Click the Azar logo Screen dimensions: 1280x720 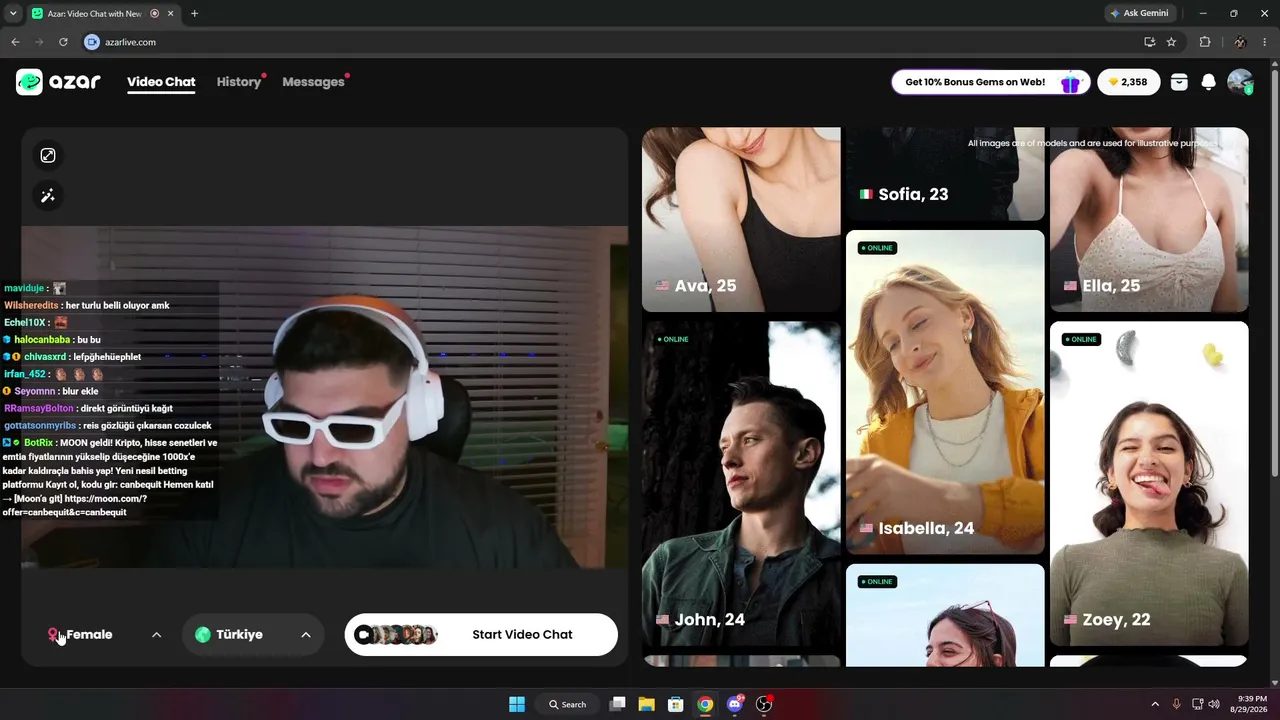[x=58, y=82]
